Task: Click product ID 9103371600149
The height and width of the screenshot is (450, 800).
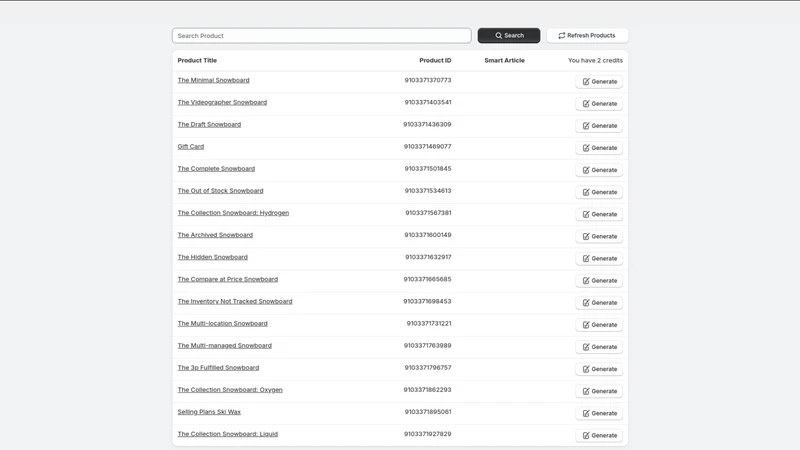Action: pos(428,235)
